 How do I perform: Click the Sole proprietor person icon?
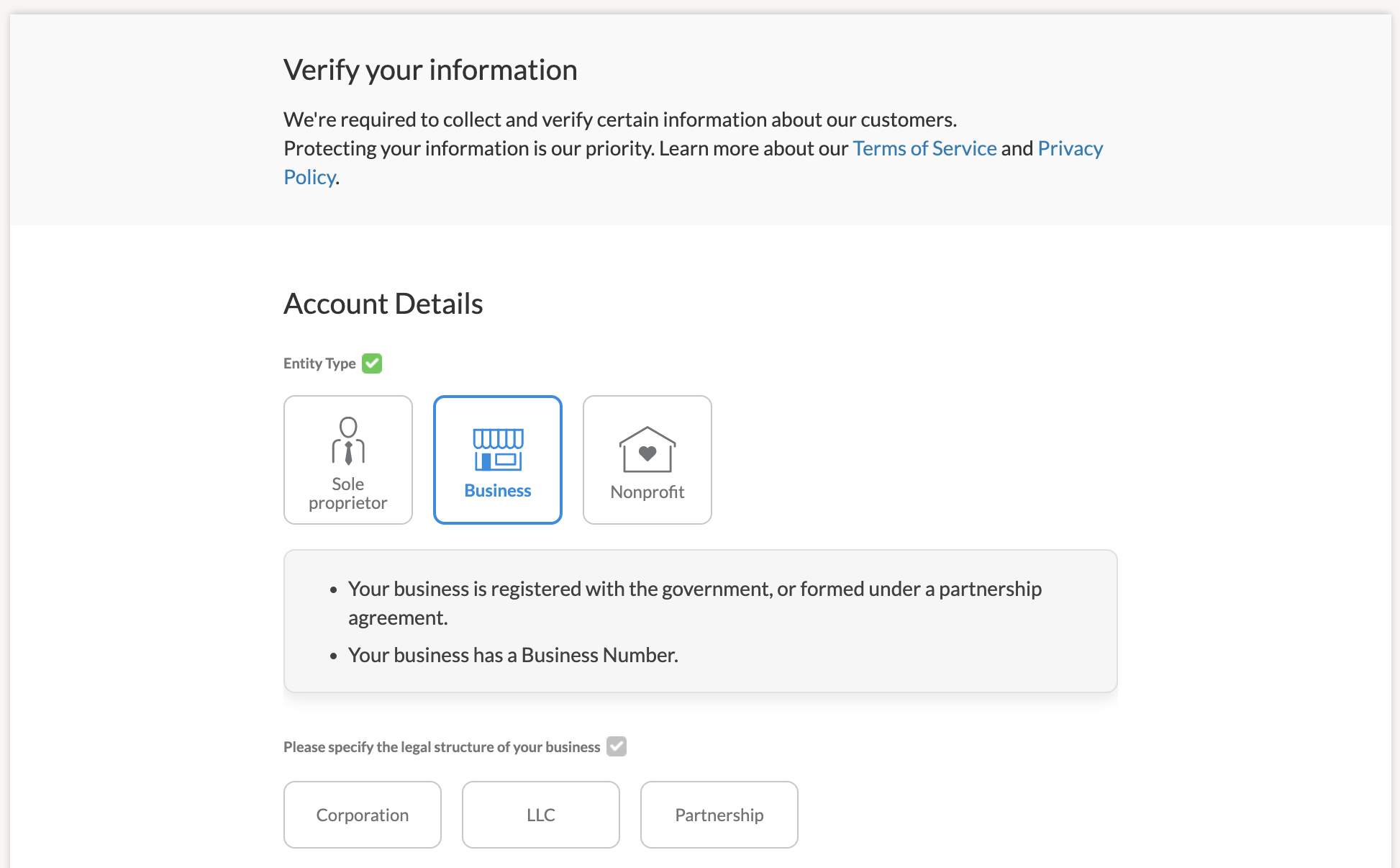click(x=348, y=440)
